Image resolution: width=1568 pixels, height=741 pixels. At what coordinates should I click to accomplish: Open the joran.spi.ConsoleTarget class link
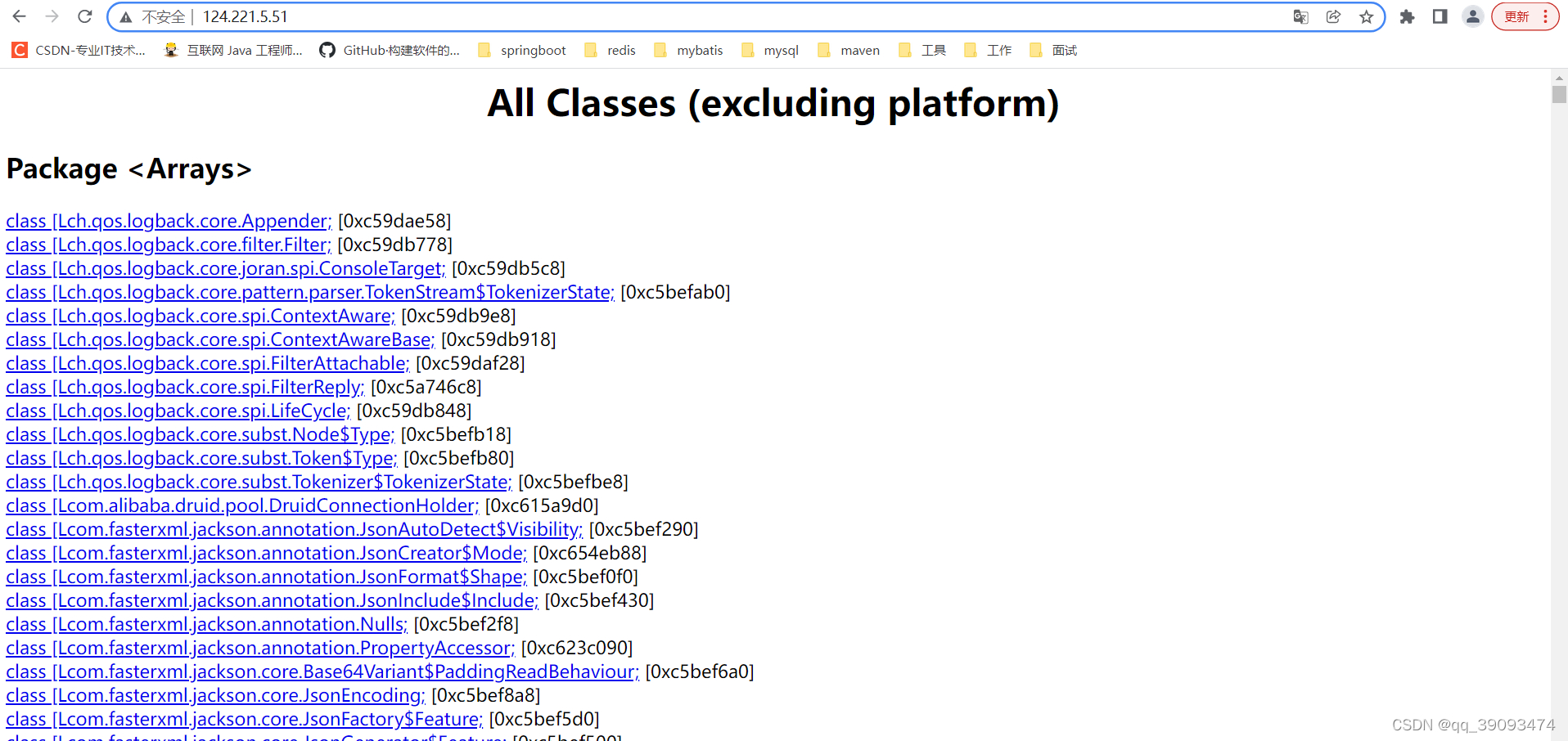click(x=226, y=268)
